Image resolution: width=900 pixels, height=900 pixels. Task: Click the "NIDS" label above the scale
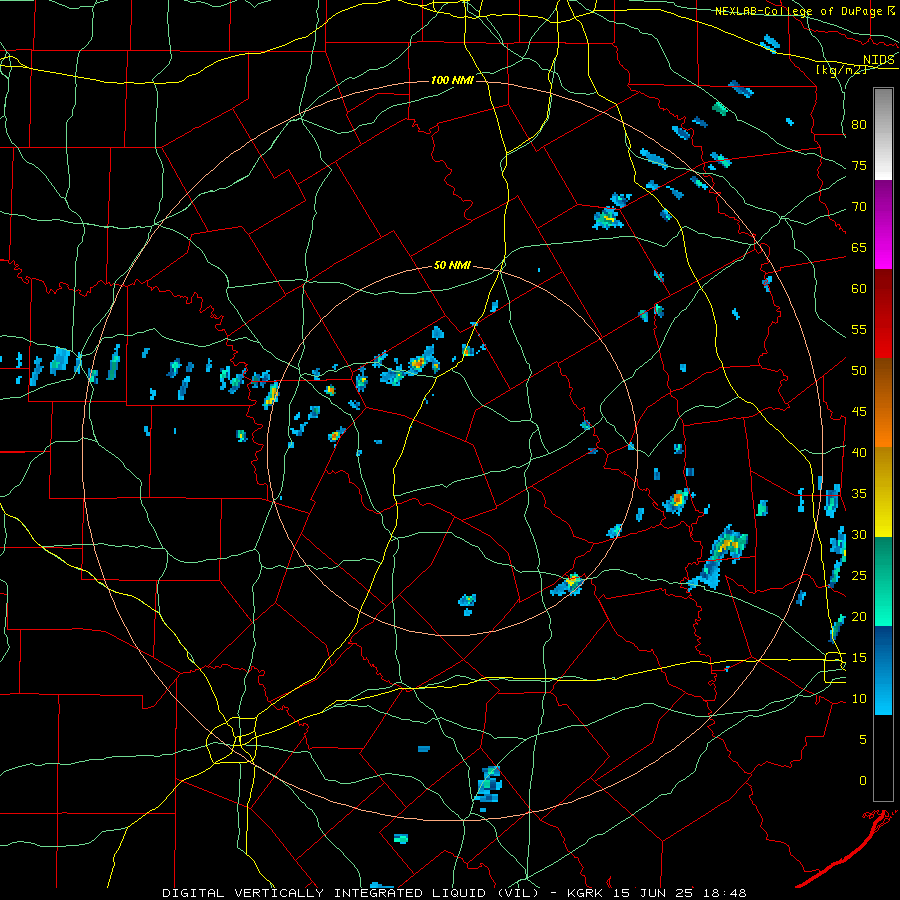[879, 60]
